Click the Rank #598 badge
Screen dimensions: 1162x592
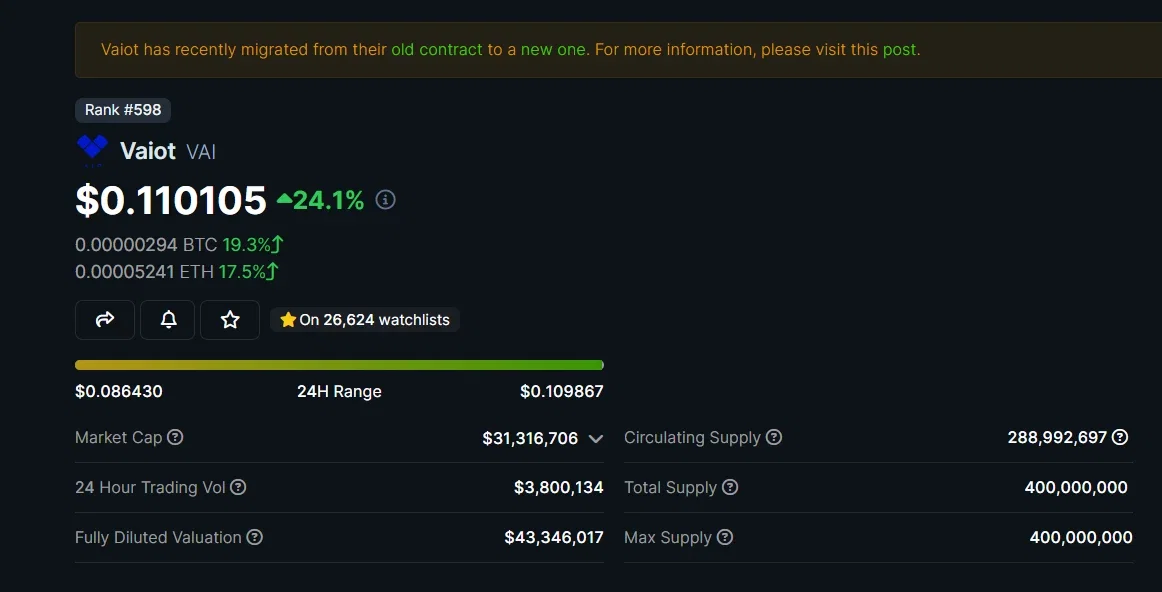(x=123, y=110)
